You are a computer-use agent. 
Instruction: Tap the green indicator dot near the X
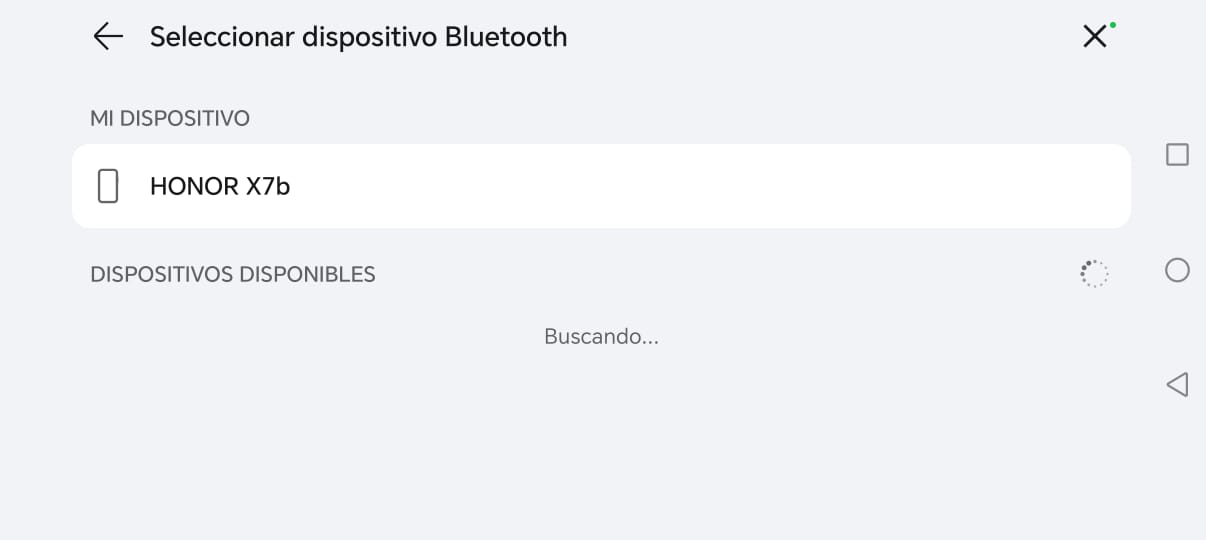tap(1113, 25)
